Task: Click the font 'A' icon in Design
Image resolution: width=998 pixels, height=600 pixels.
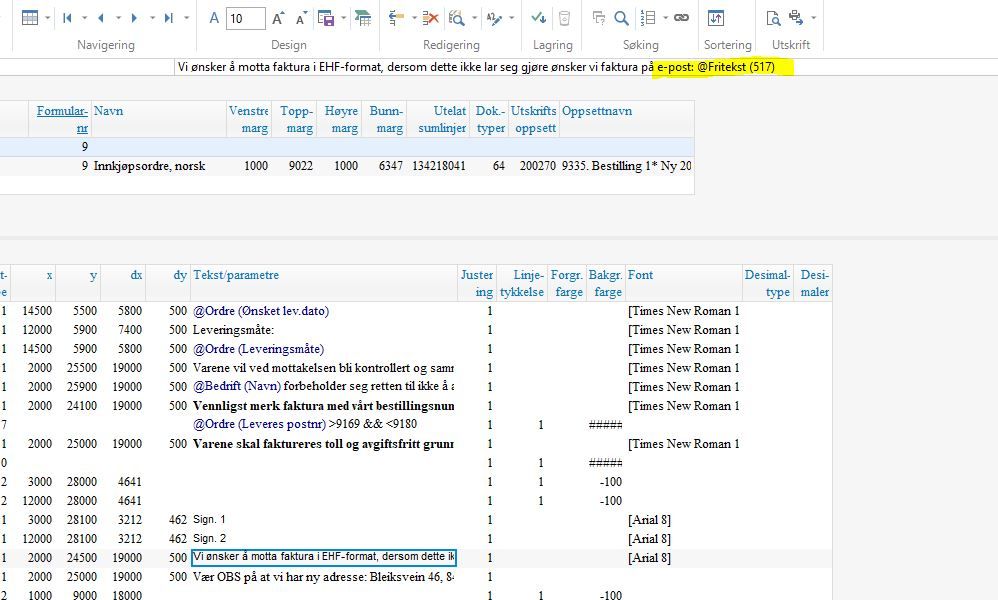Action: coord(214,18)
